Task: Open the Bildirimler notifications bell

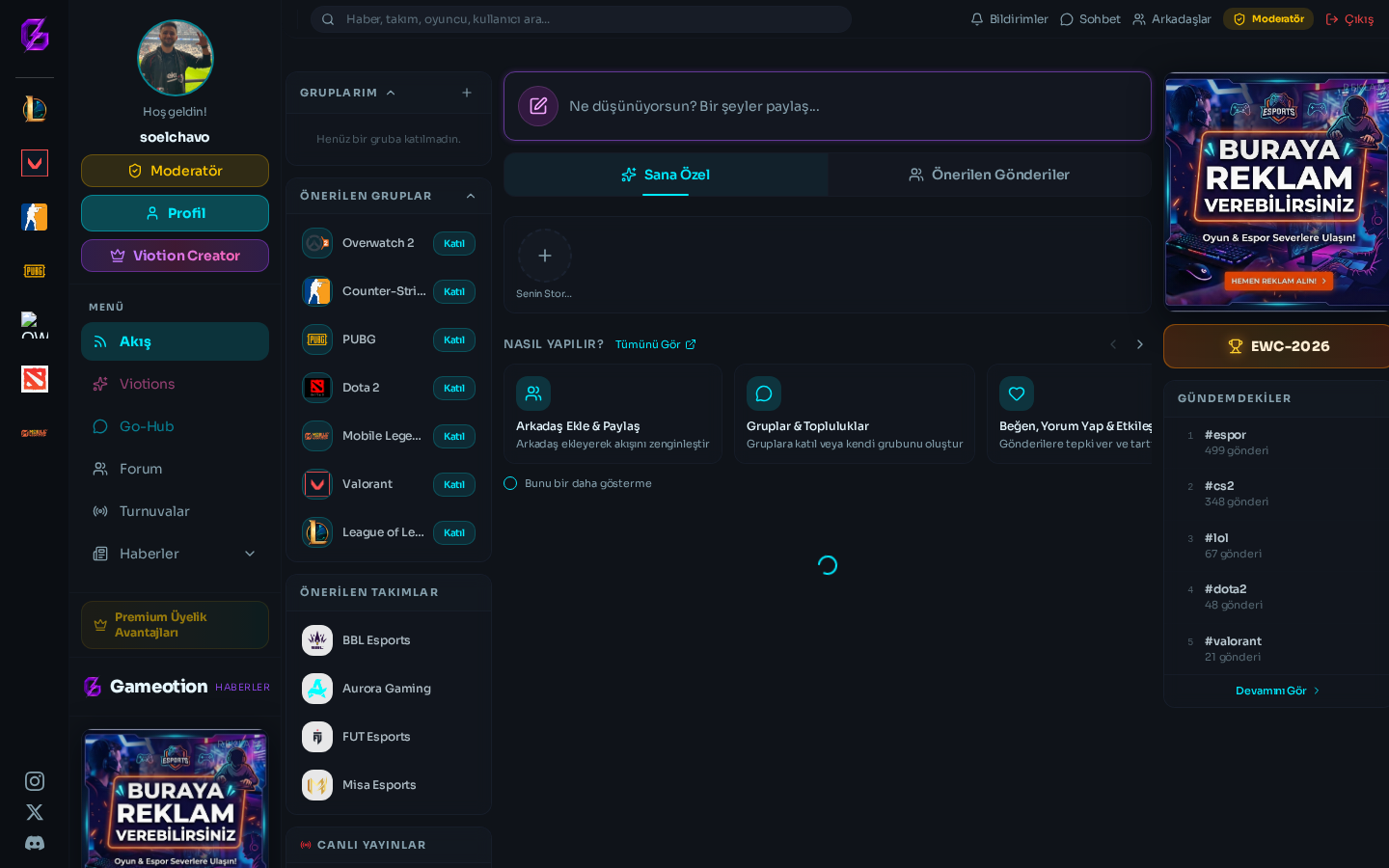Action: click(1009, 19)
